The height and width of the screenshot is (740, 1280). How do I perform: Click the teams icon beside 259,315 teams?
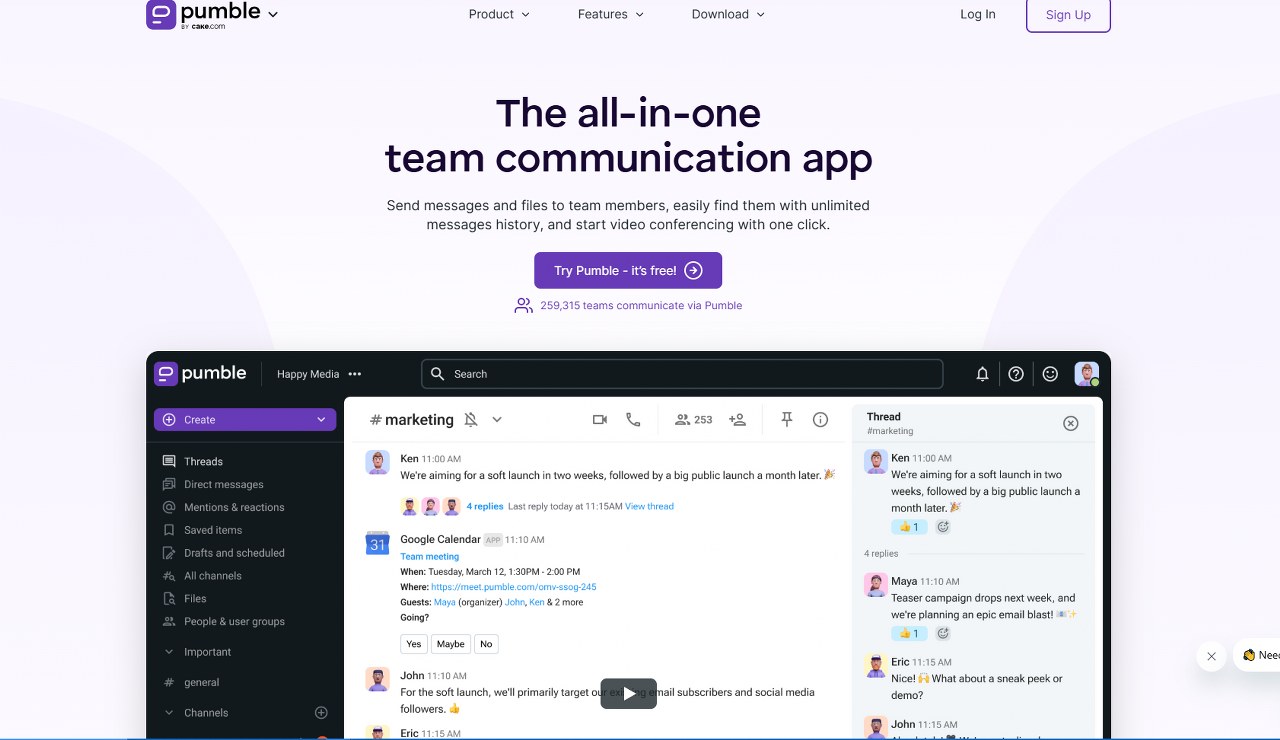pyautogui.click(x=524, y=305)
